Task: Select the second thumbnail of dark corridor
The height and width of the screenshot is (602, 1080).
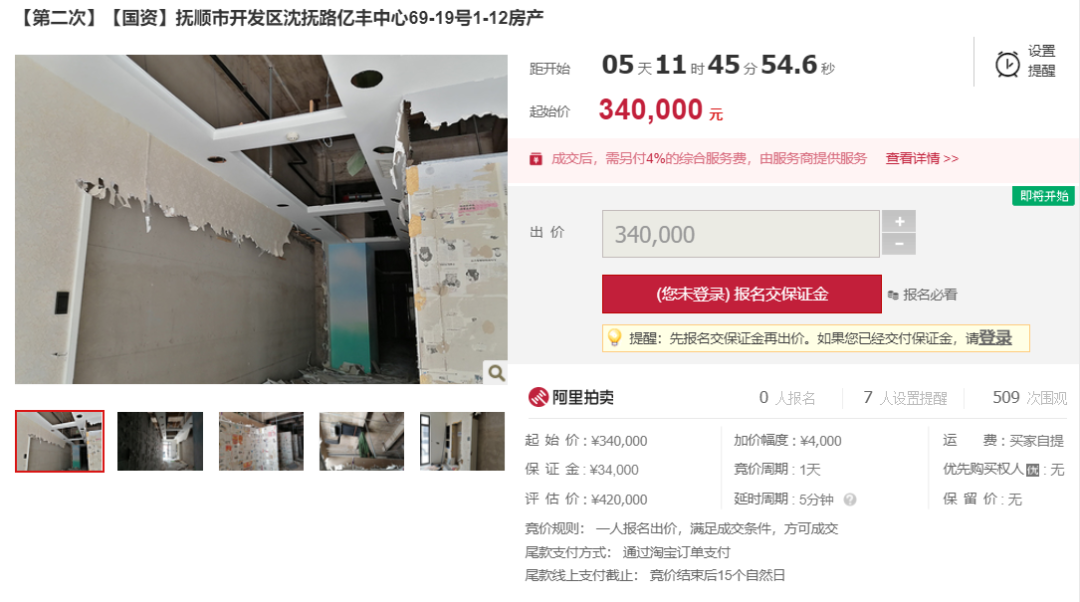Action: tap(160, 442)
